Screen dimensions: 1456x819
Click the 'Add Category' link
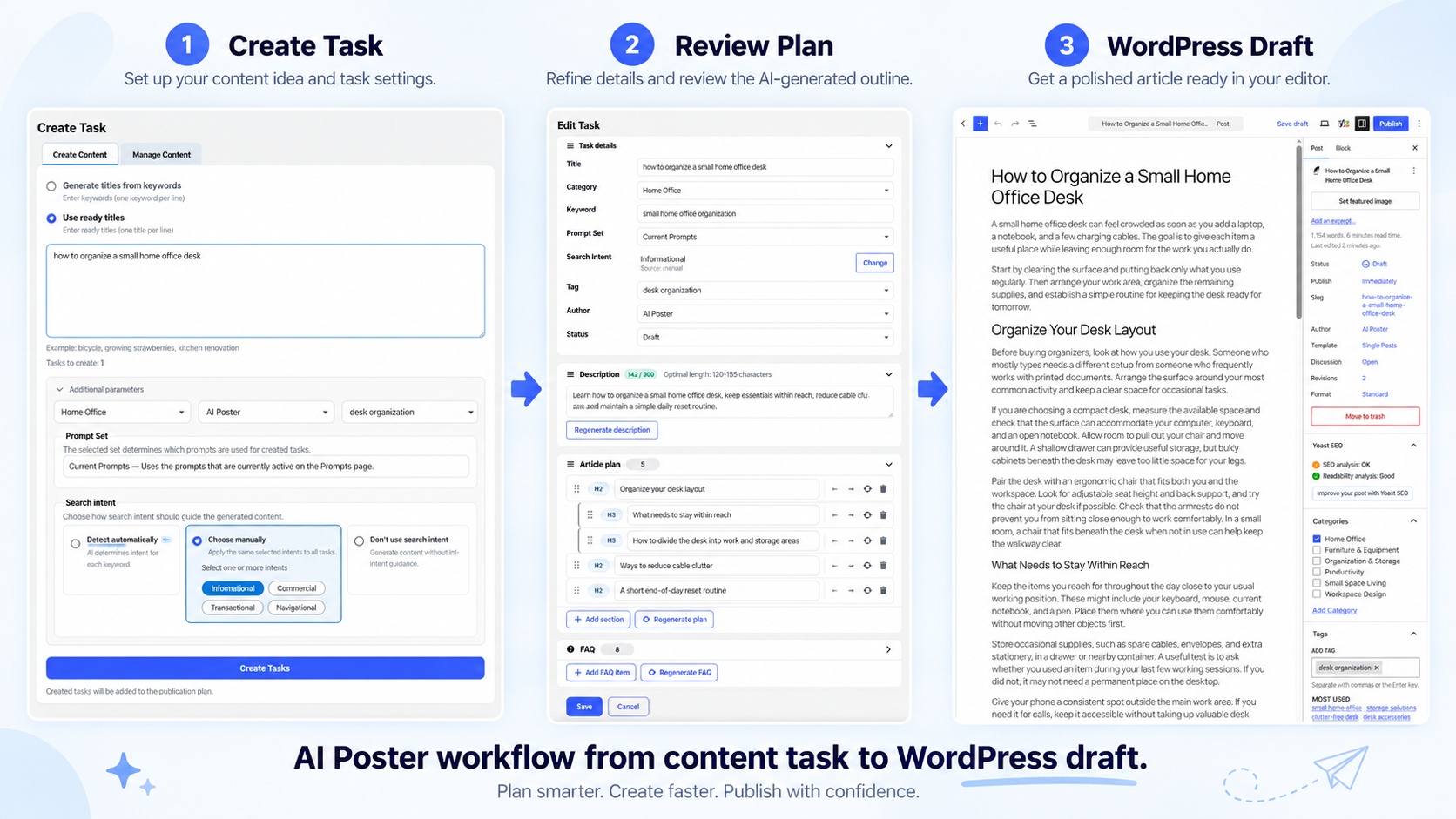click(1334, 610)
